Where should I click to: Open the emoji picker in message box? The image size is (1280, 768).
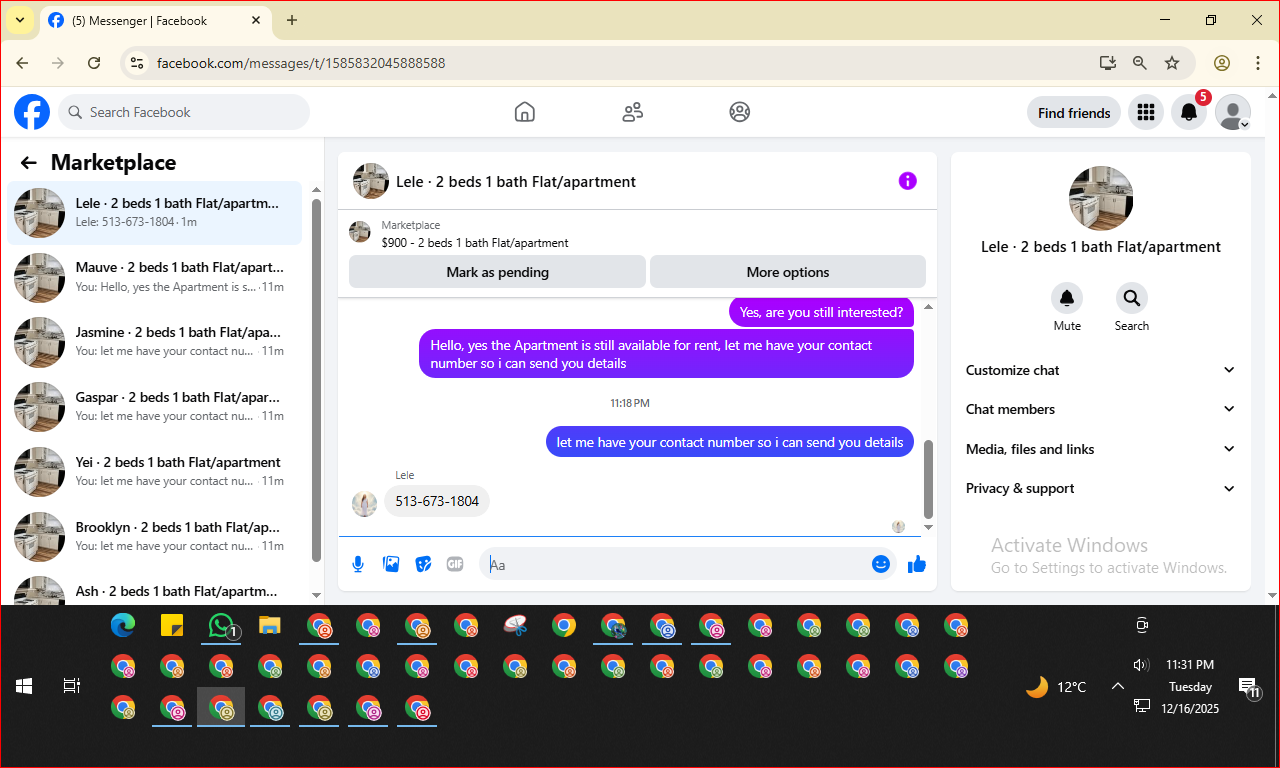pos(881,564)
